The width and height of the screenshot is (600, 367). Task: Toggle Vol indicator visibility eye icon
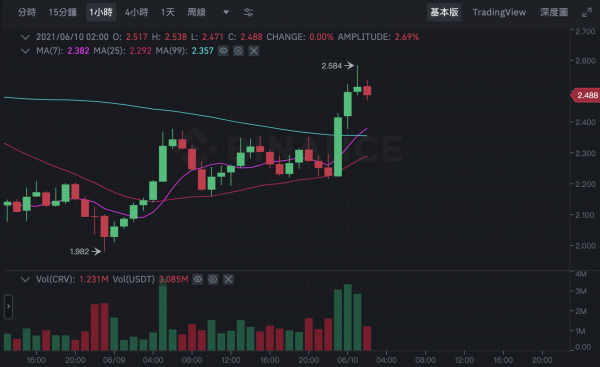click(x=197, y=279)
